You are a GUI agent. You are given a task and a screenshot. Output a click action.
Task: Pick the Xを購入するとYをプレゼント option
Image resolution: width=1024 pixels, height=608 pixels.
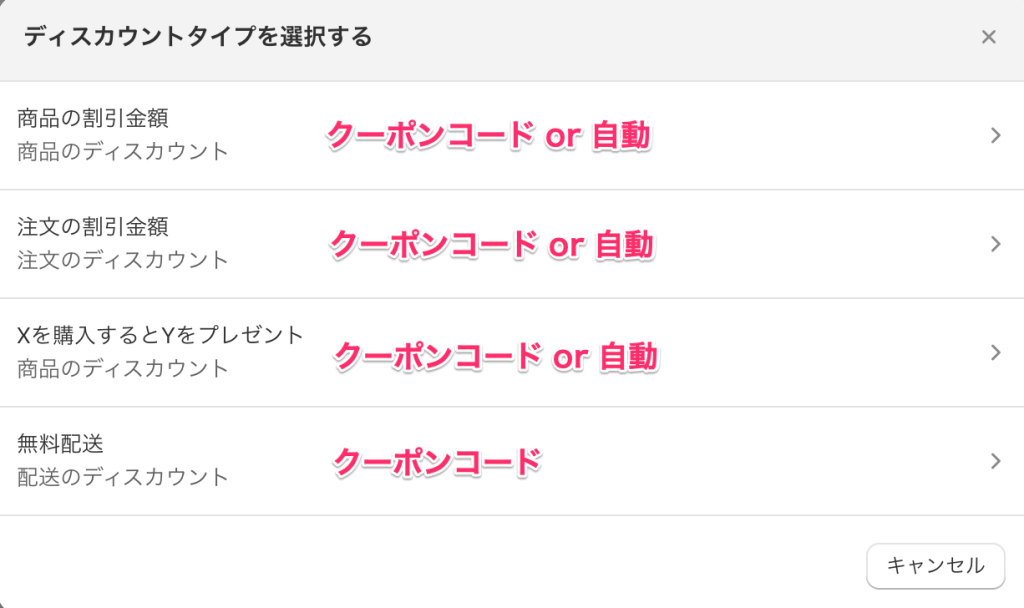(160, 335)
